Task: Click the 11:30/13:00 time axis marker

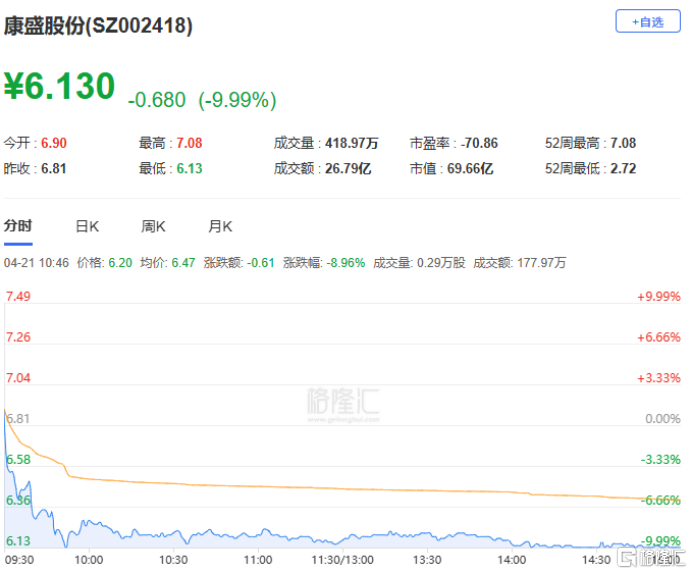Action: pyautogui.click(x=344, y=561)
